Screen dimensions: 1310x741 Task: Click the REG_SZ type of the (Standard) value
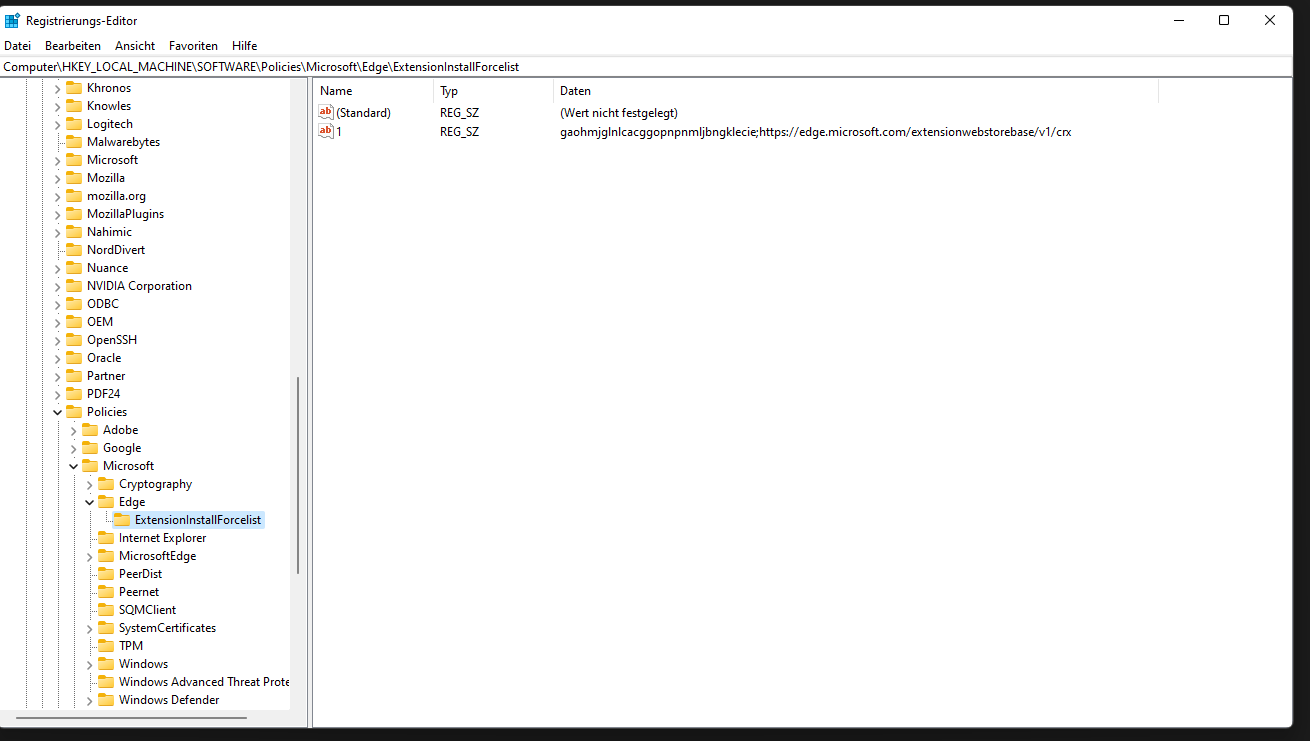click(459, 113)
